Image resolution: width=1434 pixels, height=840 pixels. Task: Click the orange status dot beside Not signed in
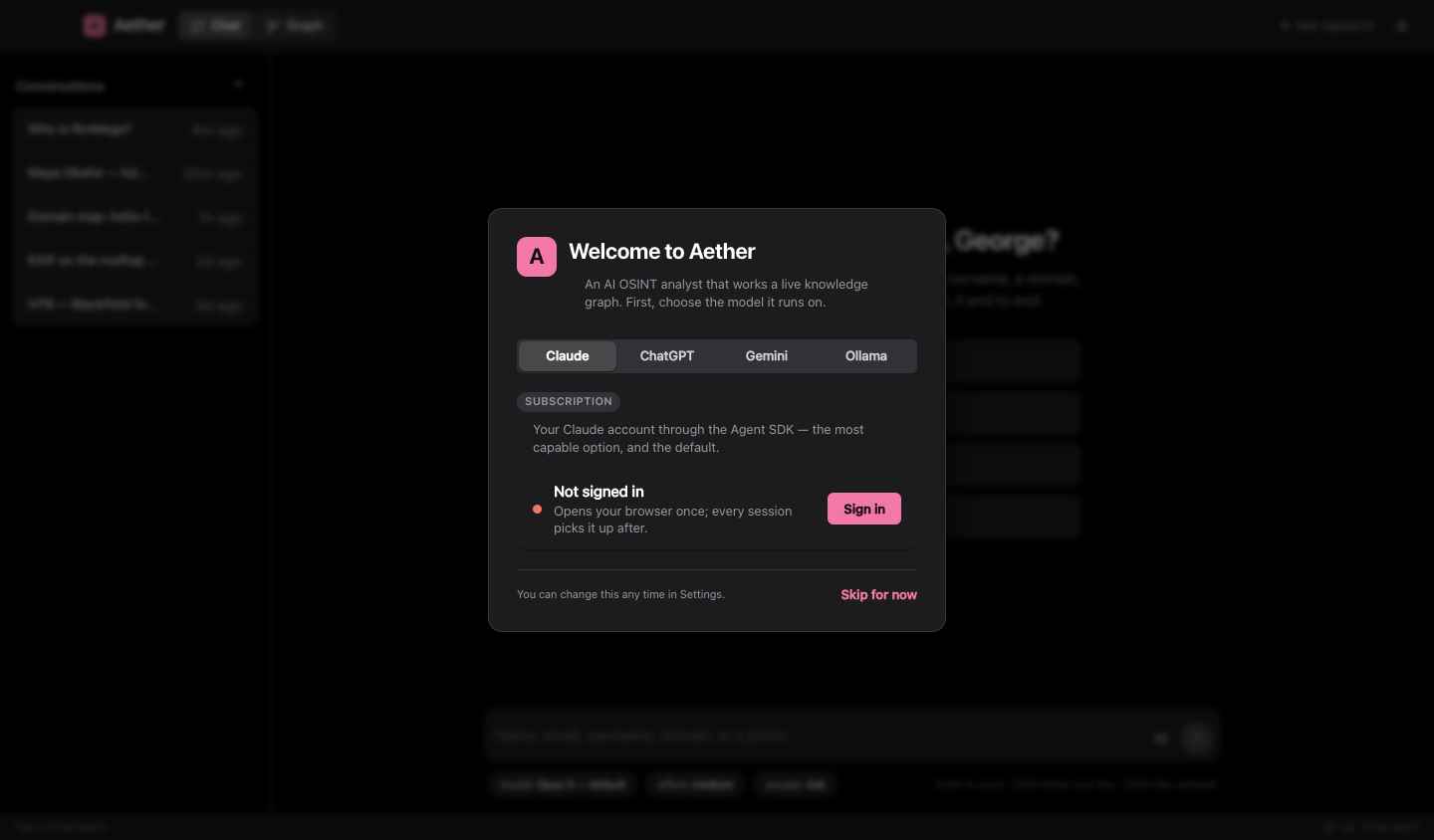tap(538, 510)
